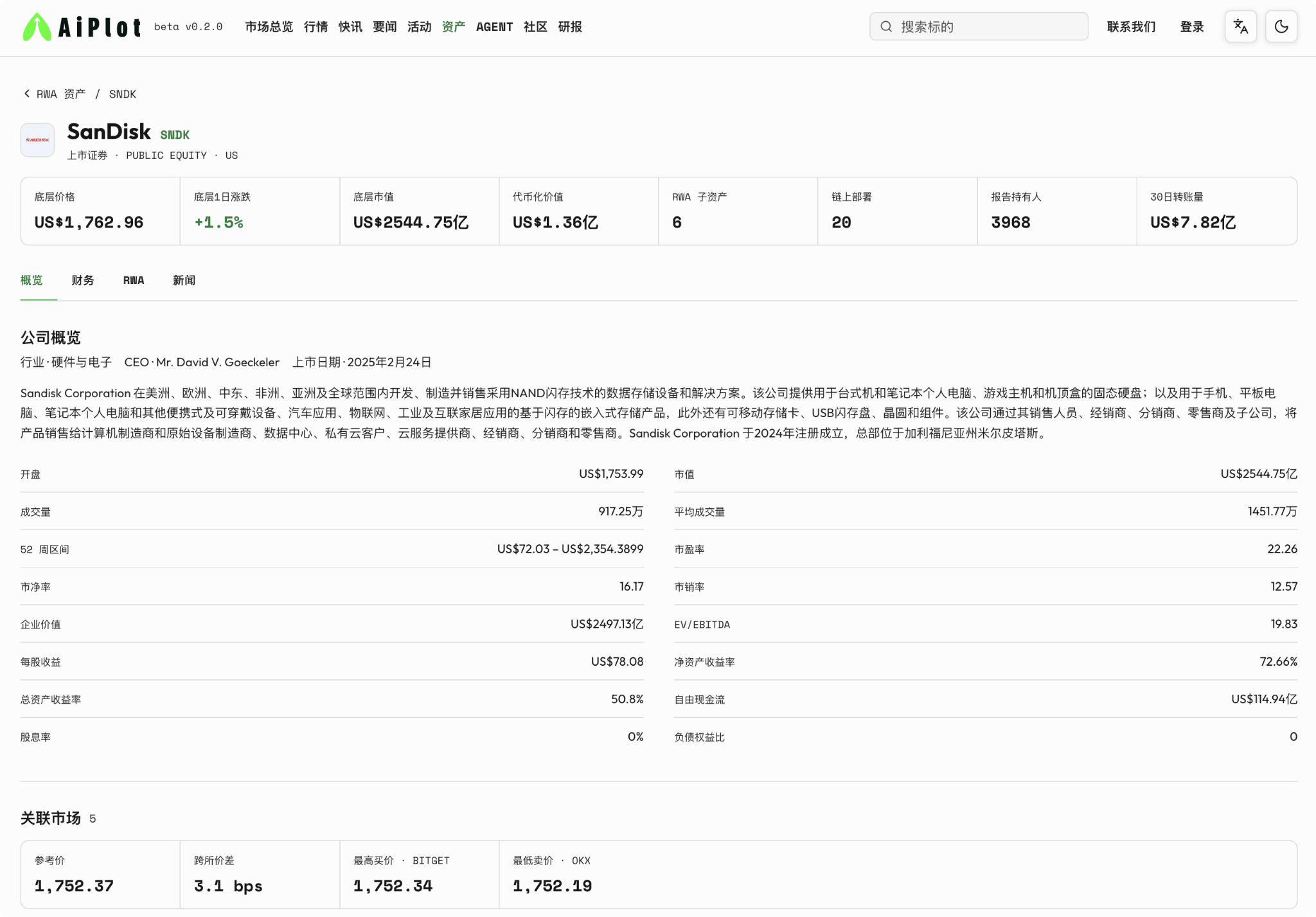Open 行情 navigation item

(316, 27)
